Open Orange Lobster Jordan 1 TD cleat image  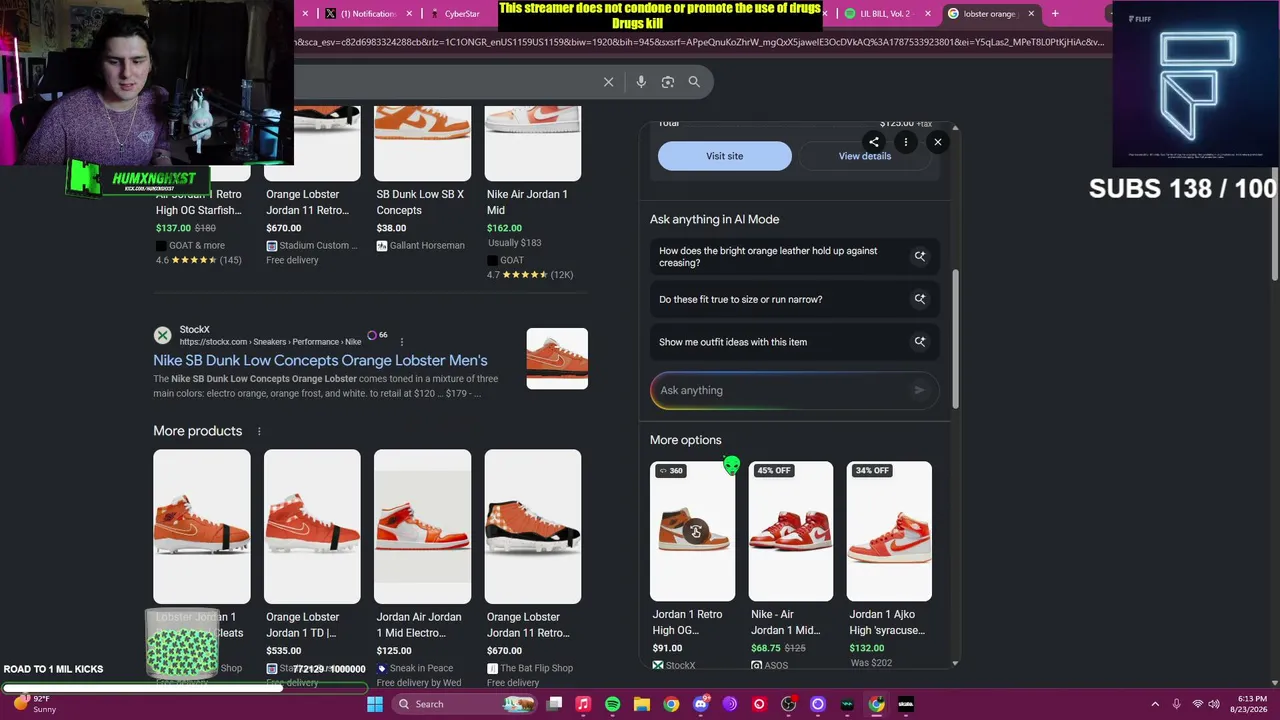pos(312,526)
